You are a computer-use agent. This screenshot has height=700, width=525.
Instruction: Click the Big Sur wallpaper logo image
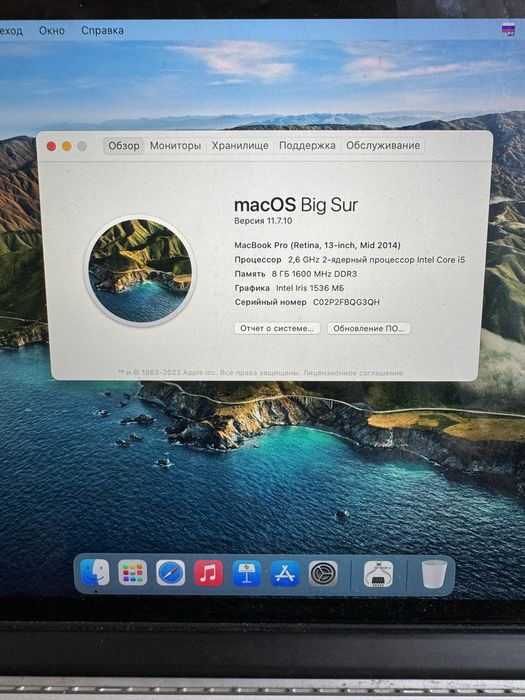[x=140, y=271]
